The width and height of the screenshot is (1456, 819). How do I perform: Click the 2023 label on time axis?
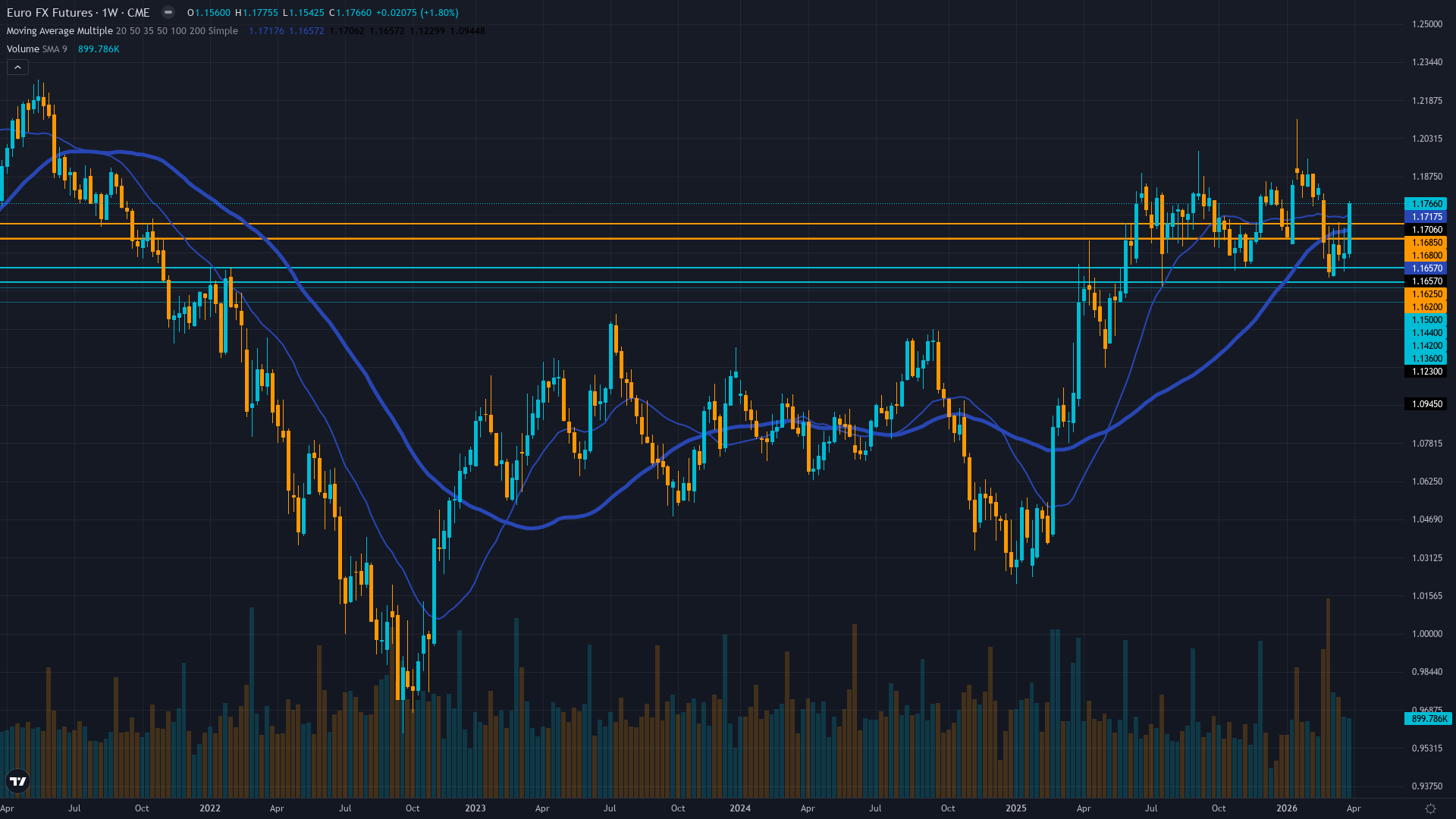475,808
